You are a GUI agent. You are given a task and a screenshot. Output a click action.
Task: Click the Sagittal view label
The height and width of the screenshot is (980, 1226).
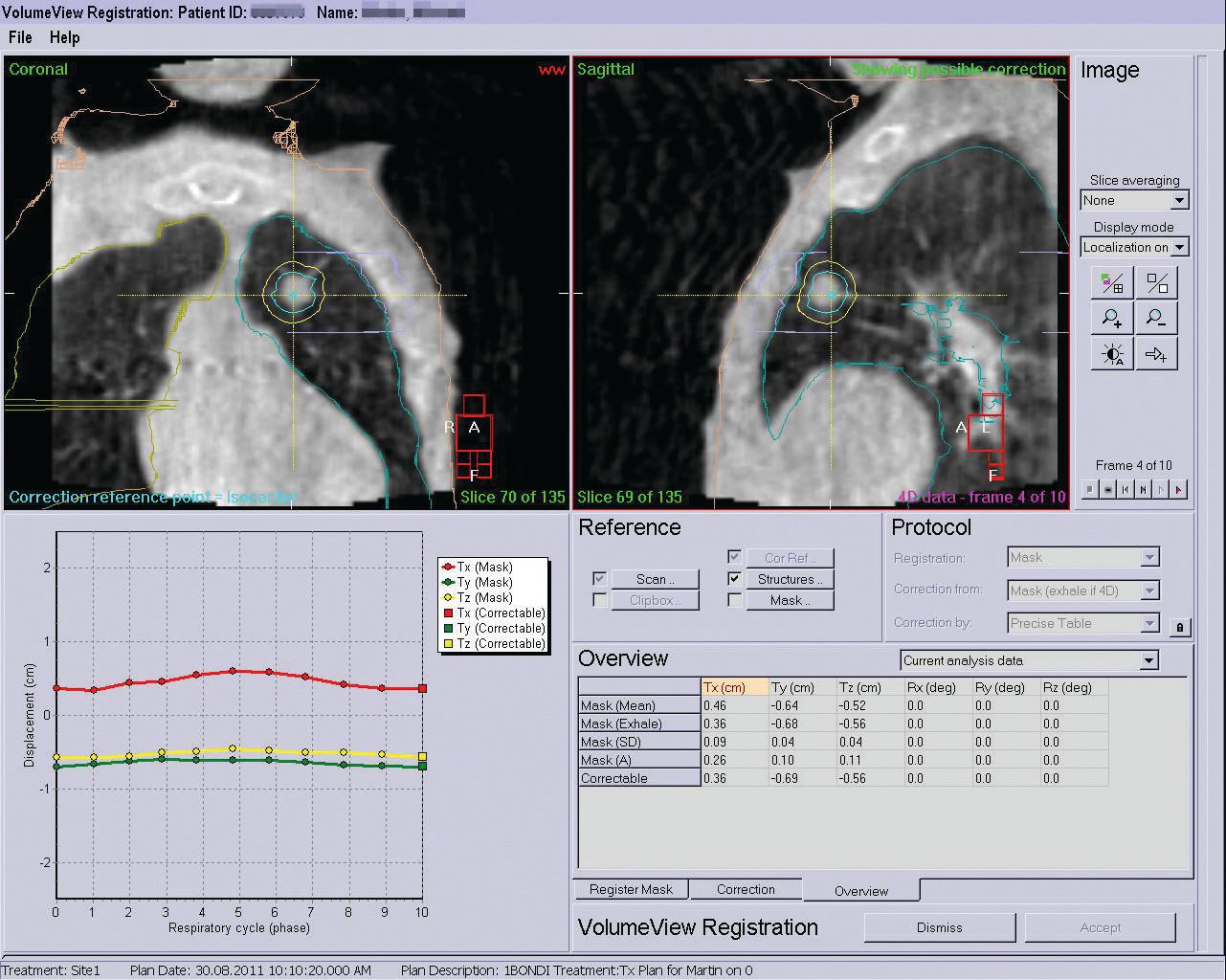(606, 69)
